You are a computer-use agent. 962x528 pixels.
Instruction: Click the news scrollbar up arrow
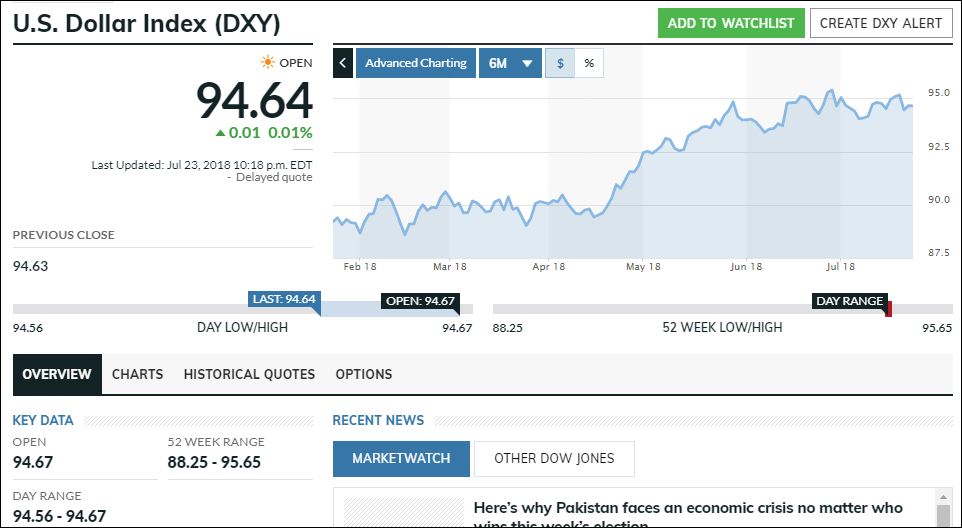tap(942, 496)
